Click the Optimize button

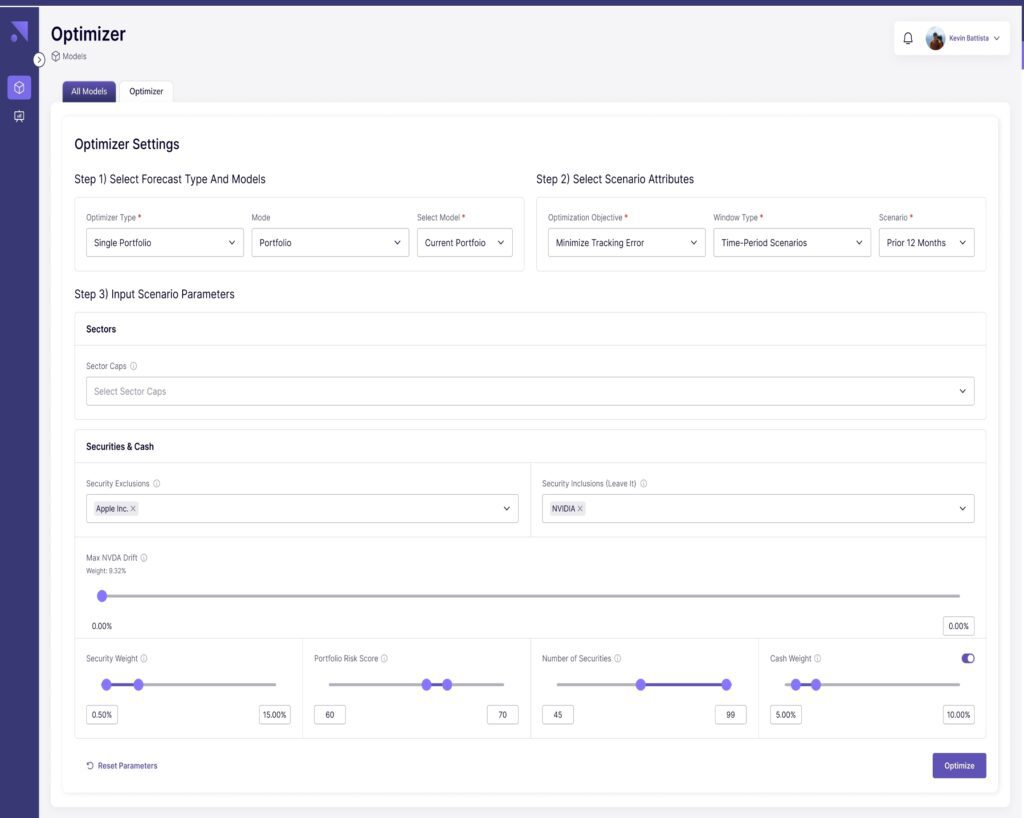tap(959, 766)
